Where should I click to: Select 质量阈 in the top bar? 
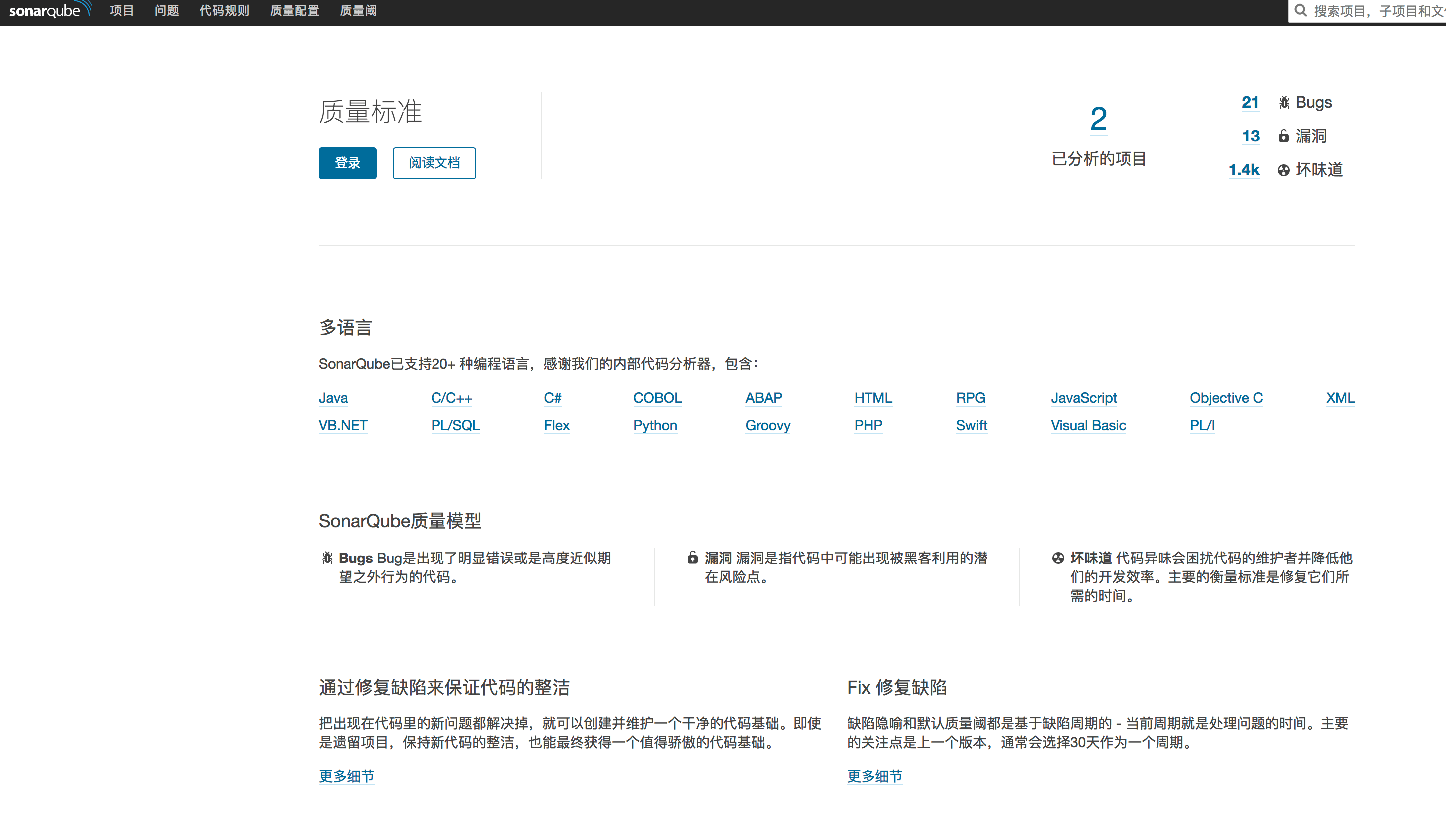click(x=357, y=11)
